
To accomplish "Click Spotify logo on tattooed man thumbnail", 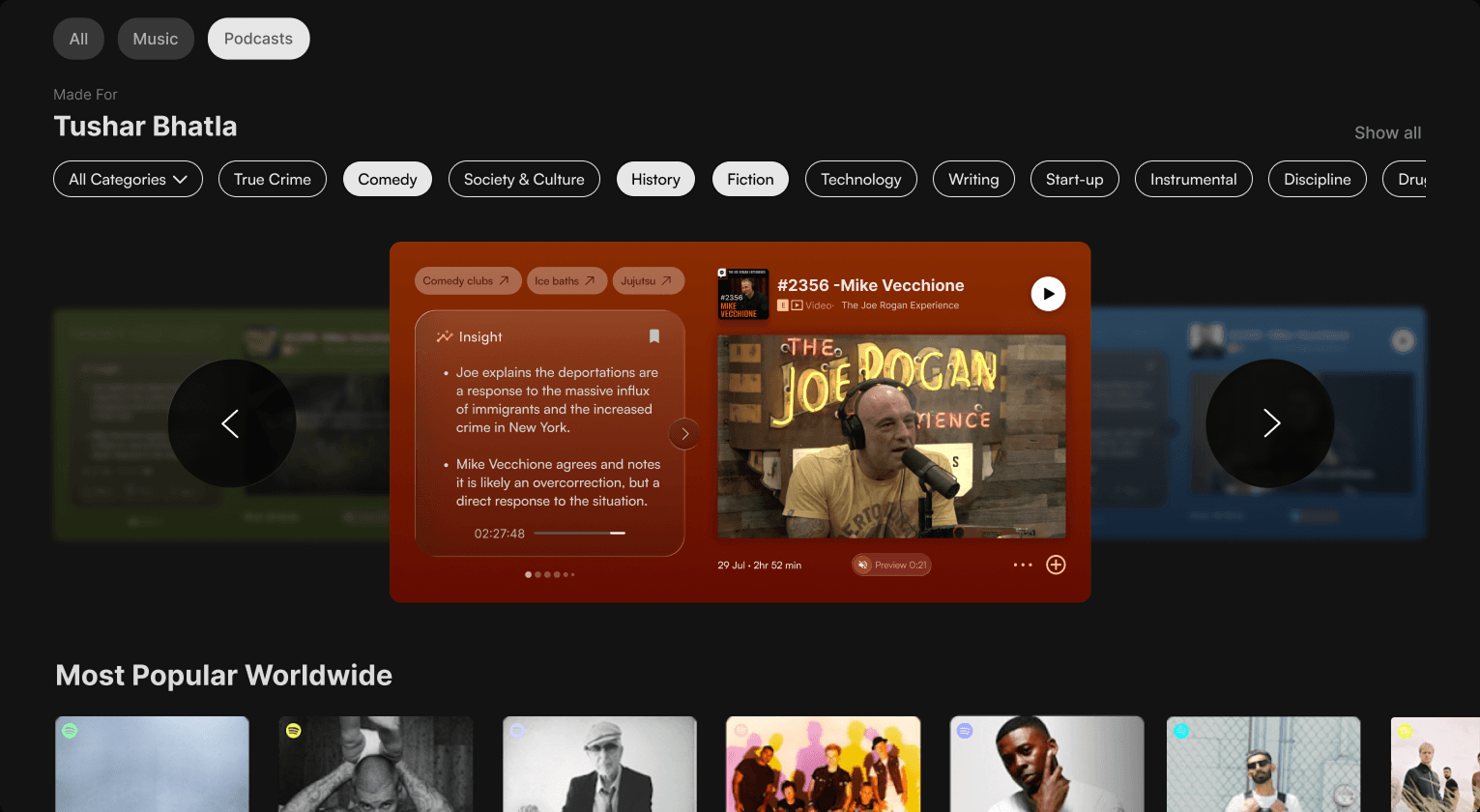I will pyautogui.click(x=293, y=731).
